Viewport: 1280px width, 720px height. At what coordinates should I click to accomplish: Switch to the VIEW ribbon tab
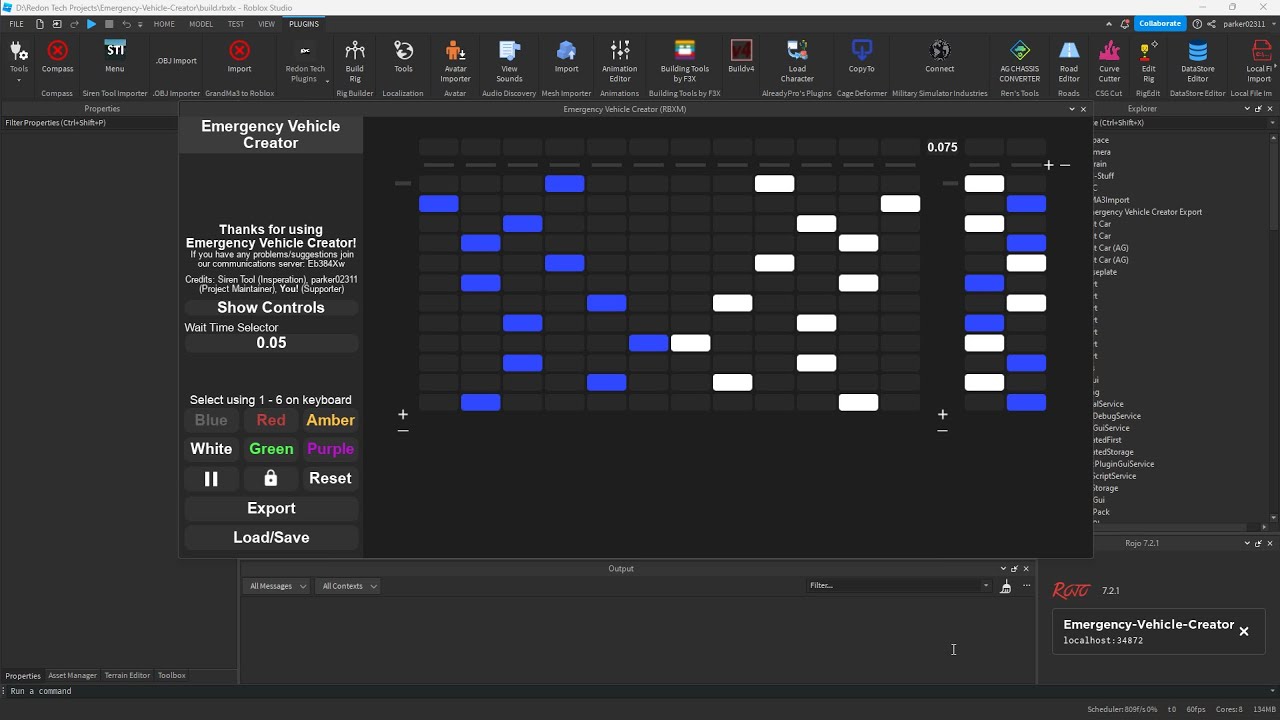tap(266, 24)
